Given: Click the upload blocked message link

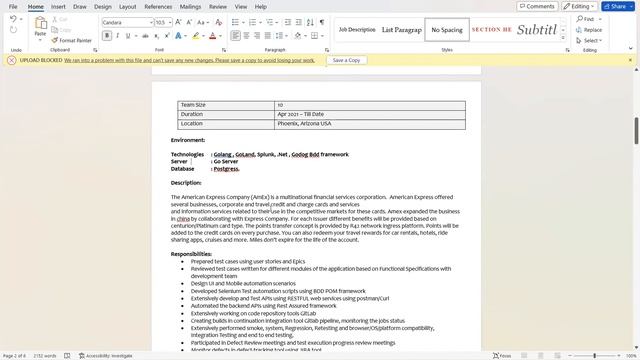Looking at the screenshot, I should [x=189, y=60].
